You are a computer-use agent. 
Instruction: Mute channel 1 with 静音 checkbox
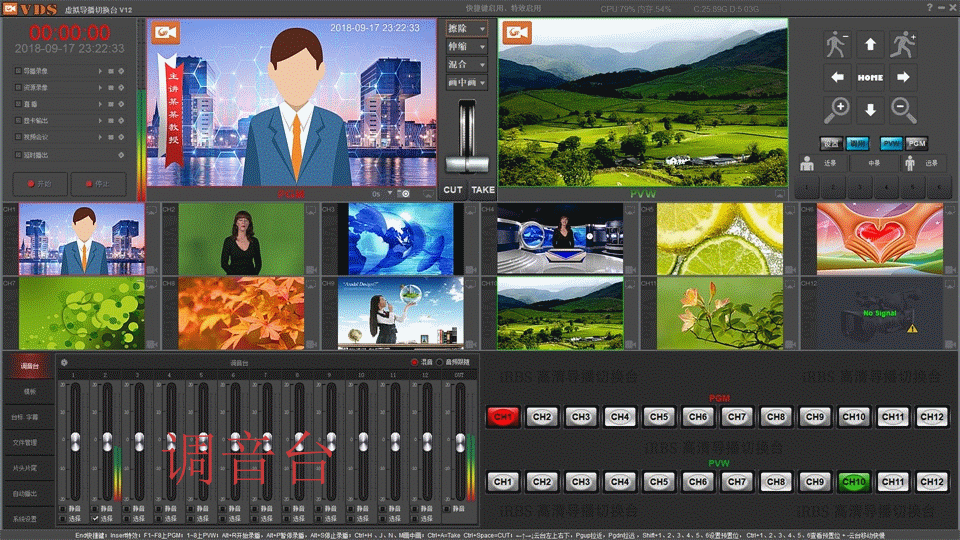coord(61,509)
